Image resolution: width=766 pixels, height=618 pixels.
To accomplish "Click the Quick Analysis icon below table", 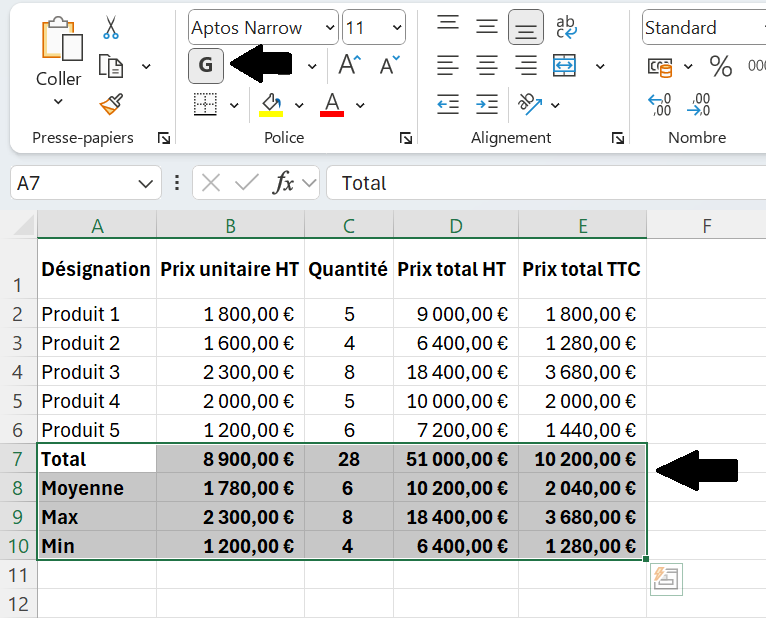I will point(666,579).
